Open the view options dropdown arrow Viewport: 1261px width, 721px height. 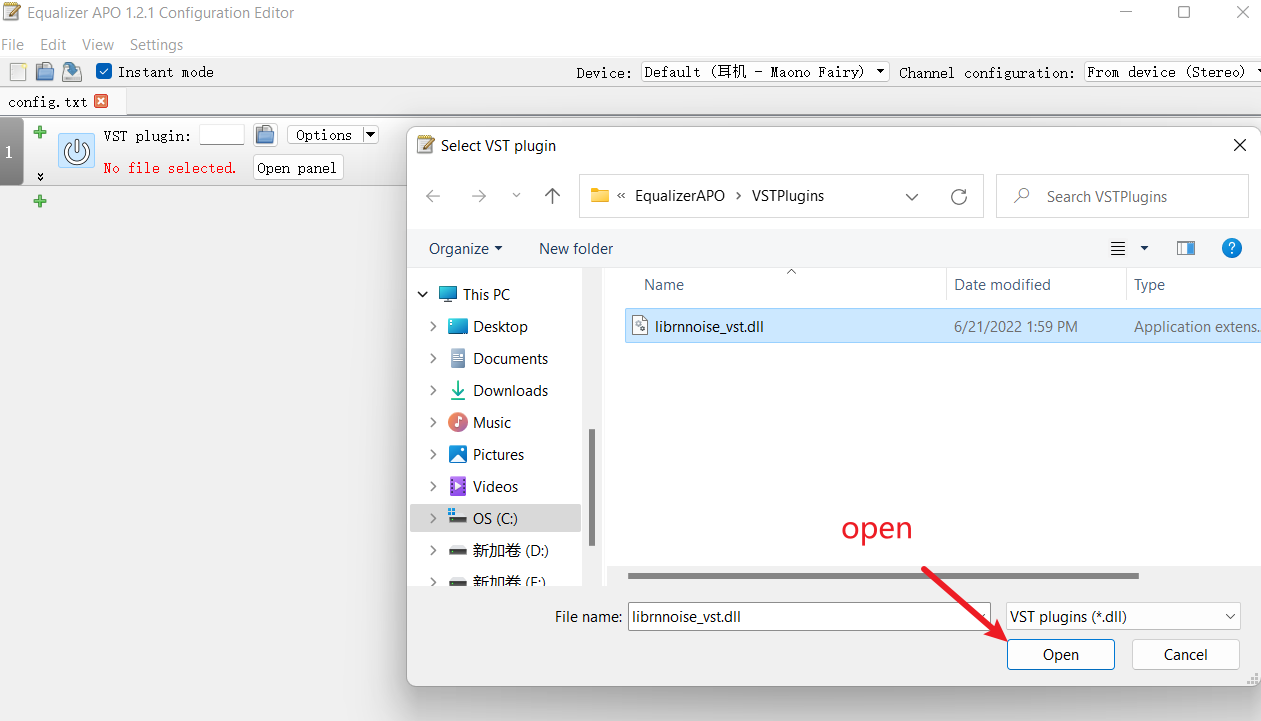click(x=1145, y=249)
